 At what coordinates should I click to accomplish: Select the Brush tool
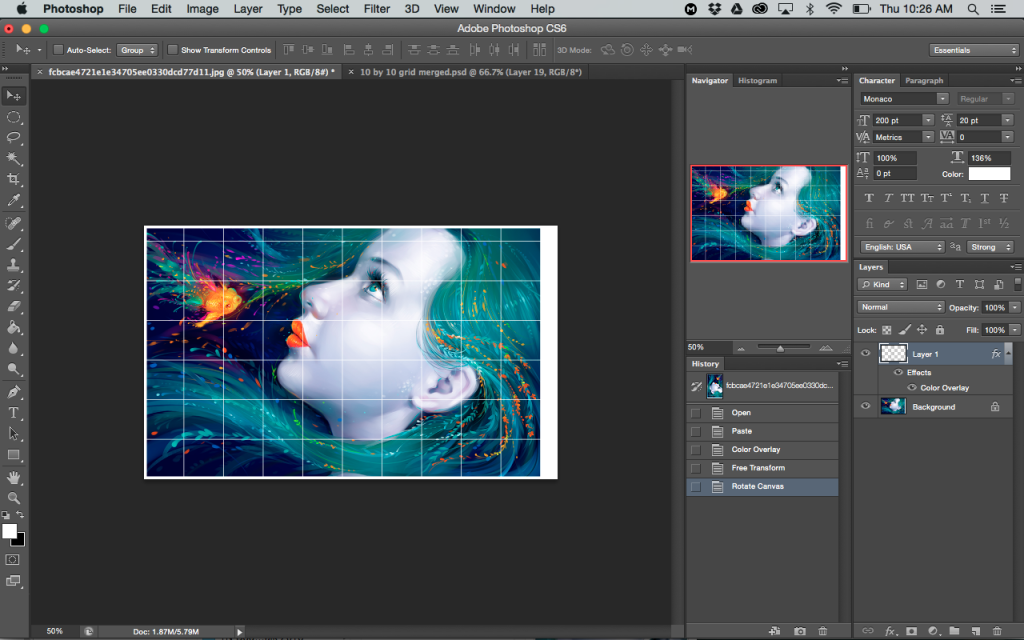[13, 244]
